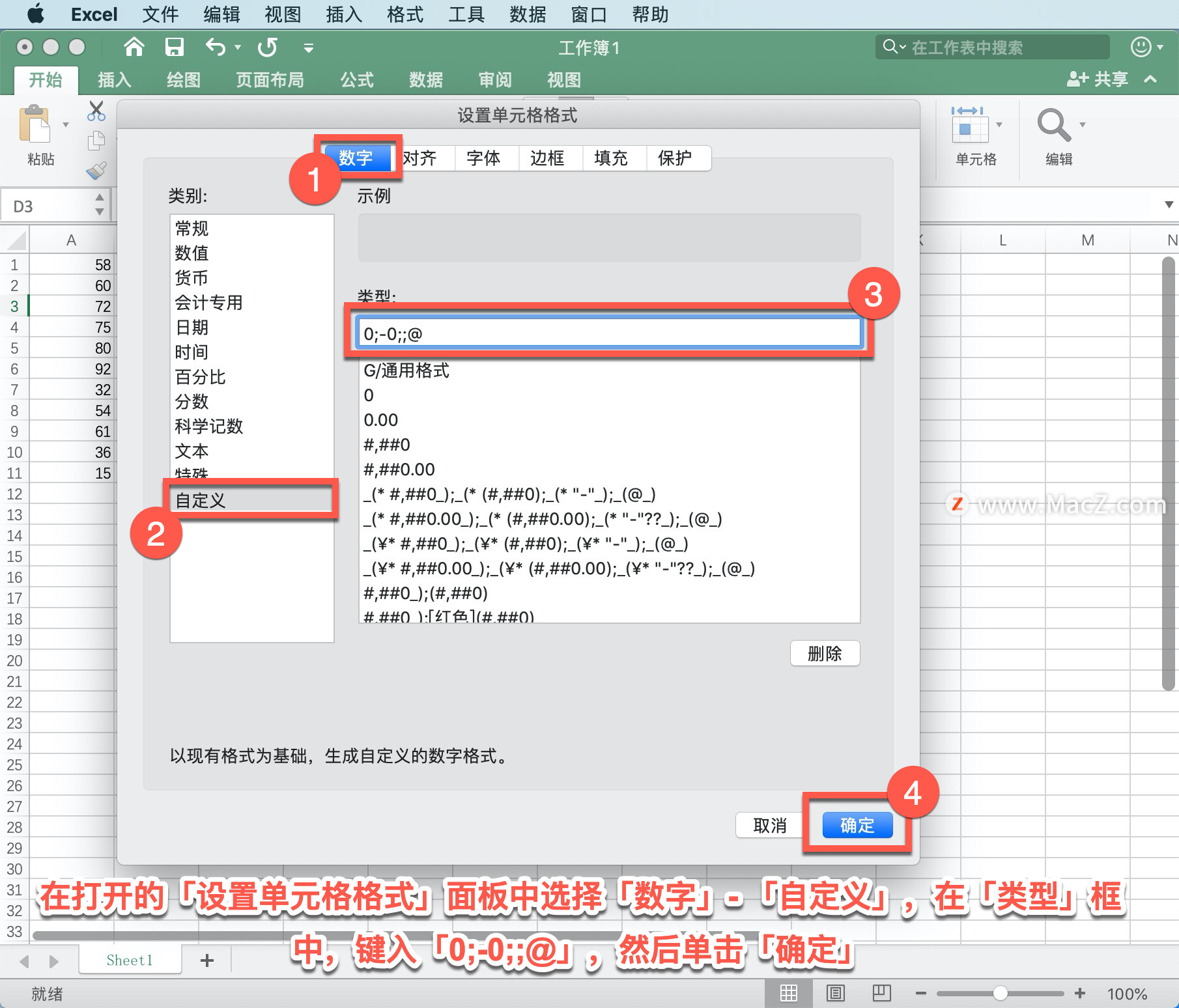Switch to the 对齐 tab
This screenshot has width=1179, height=1008.
(420, 158)
